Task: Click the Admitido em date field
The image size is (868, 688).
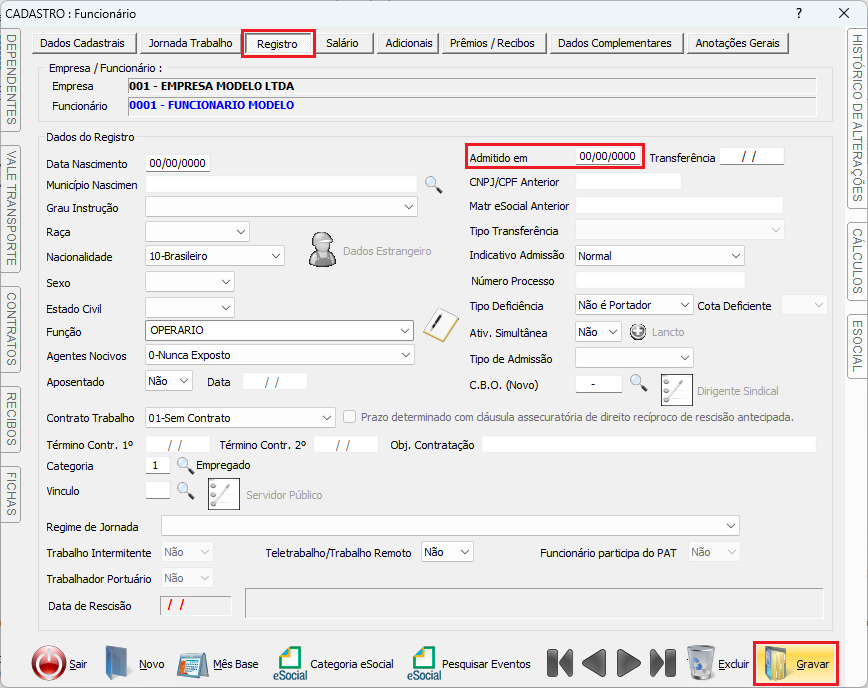Action: (x=607, y=157)
